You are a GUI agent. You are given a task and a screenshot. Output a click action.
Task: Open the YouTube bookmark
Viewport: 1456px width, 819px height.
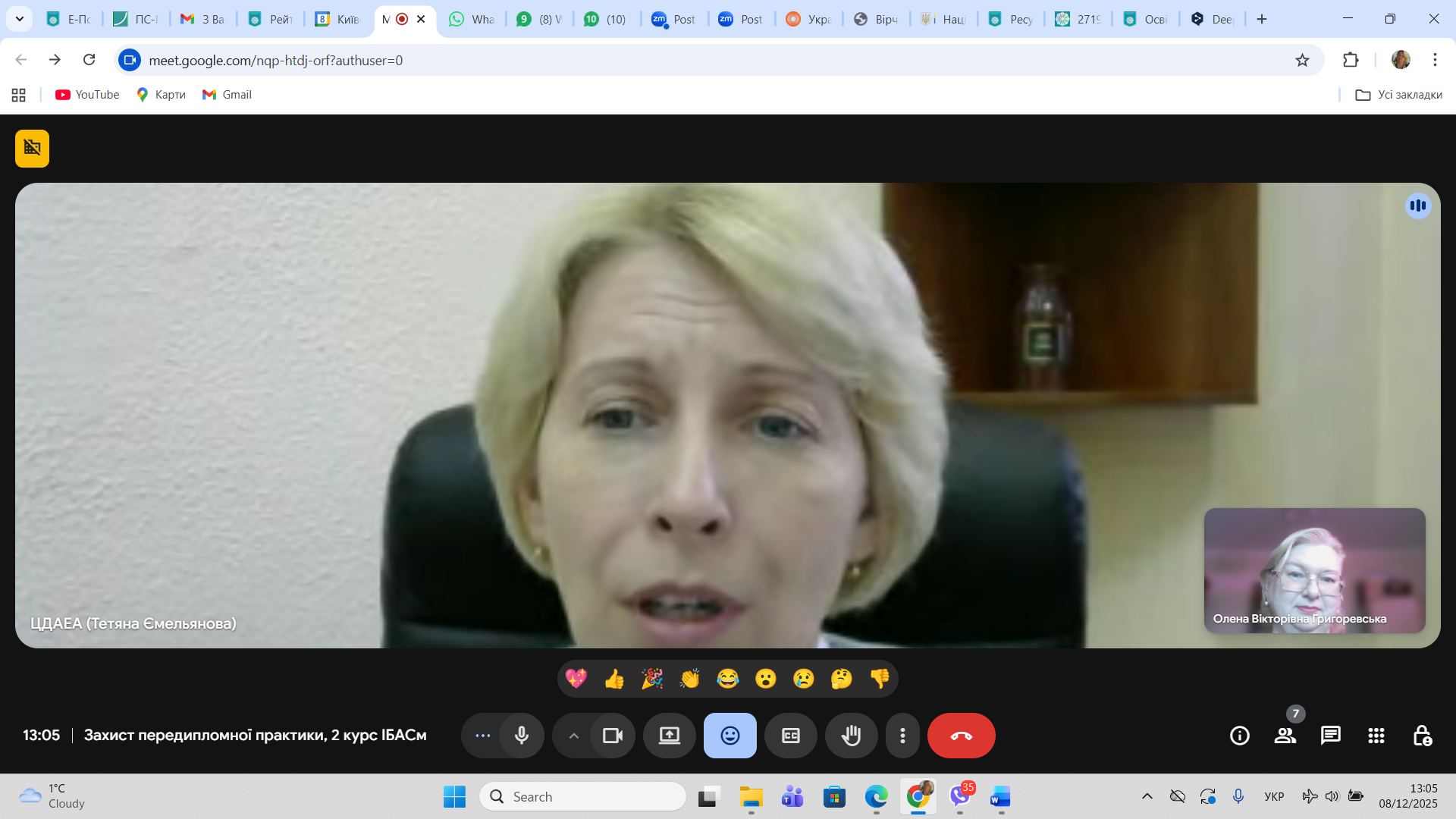87,95
